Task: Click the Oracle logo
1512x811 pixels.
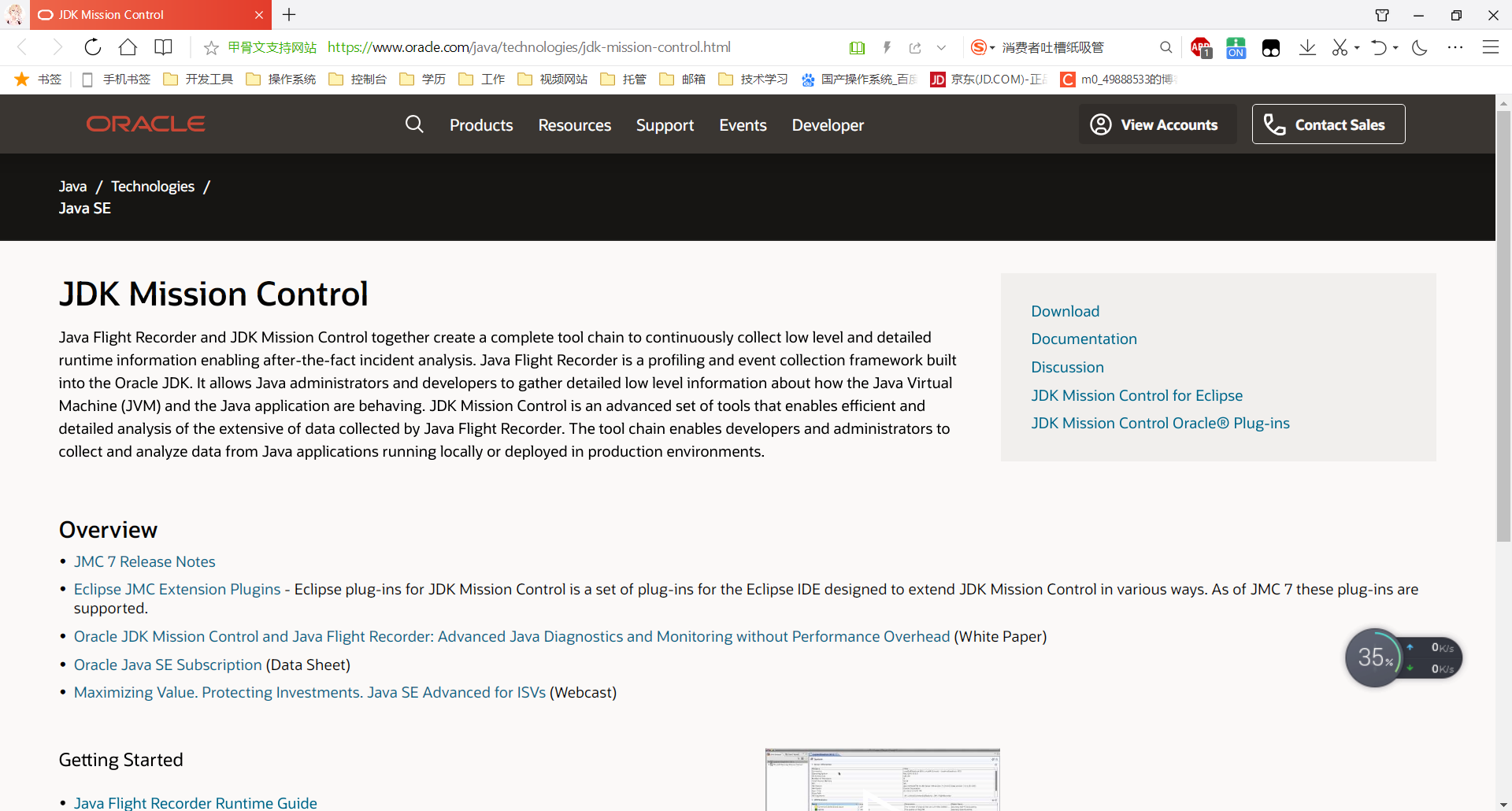Action: 145,124
